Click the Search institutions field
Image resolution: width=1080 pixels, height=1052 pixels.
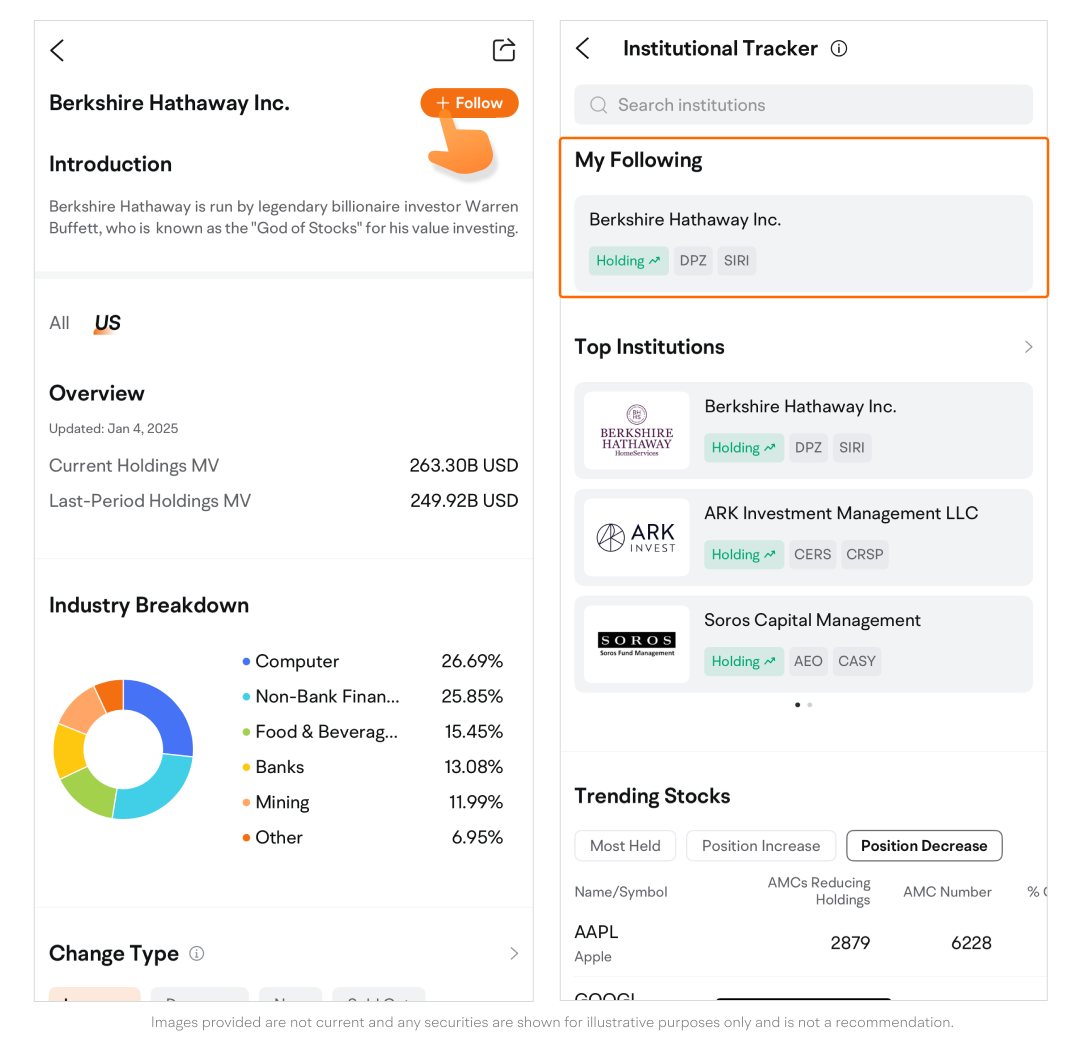(803, 105)
